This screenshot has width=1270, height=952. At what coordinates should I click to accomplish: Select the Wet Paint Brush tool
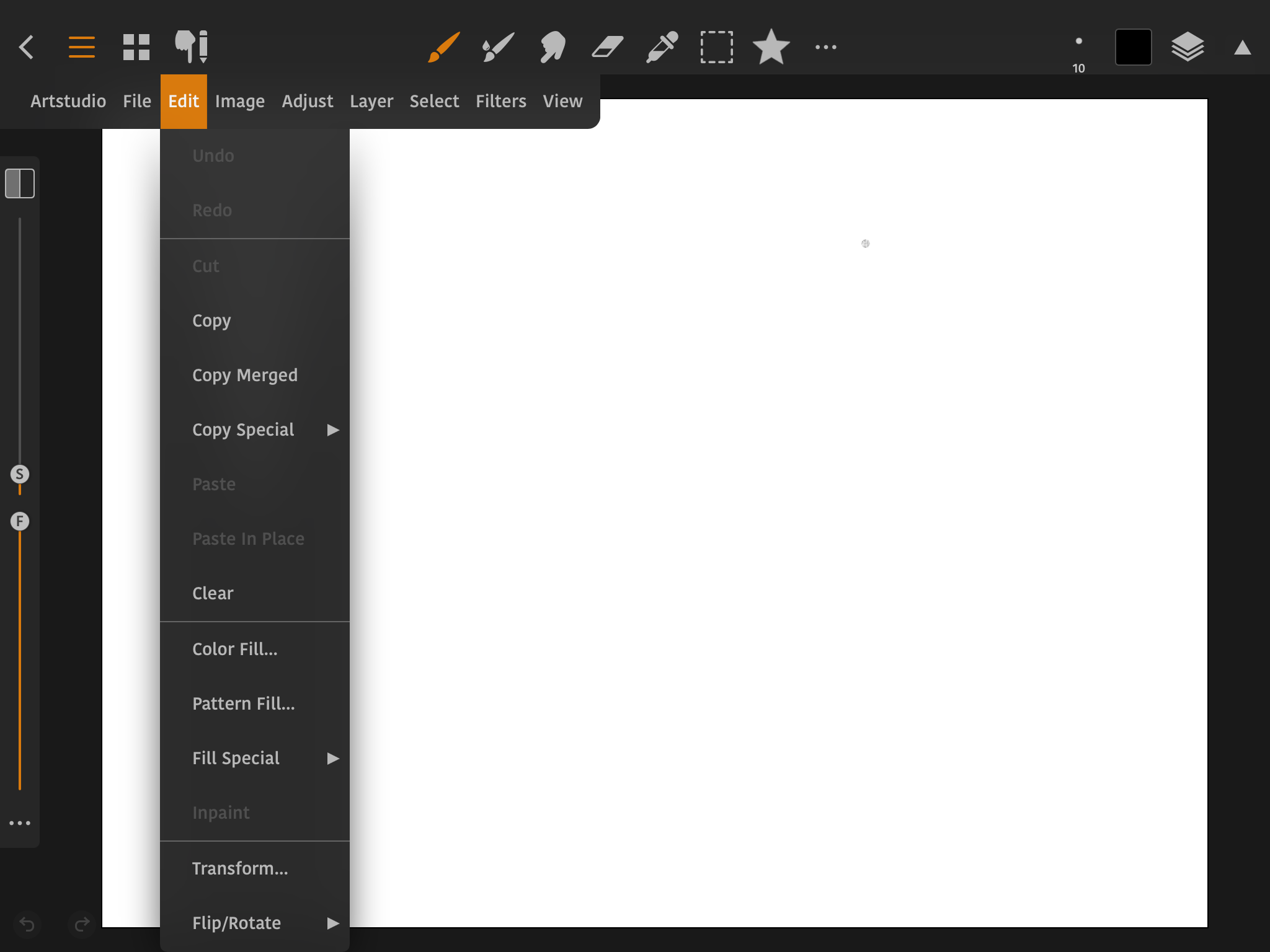pos(498,47)
